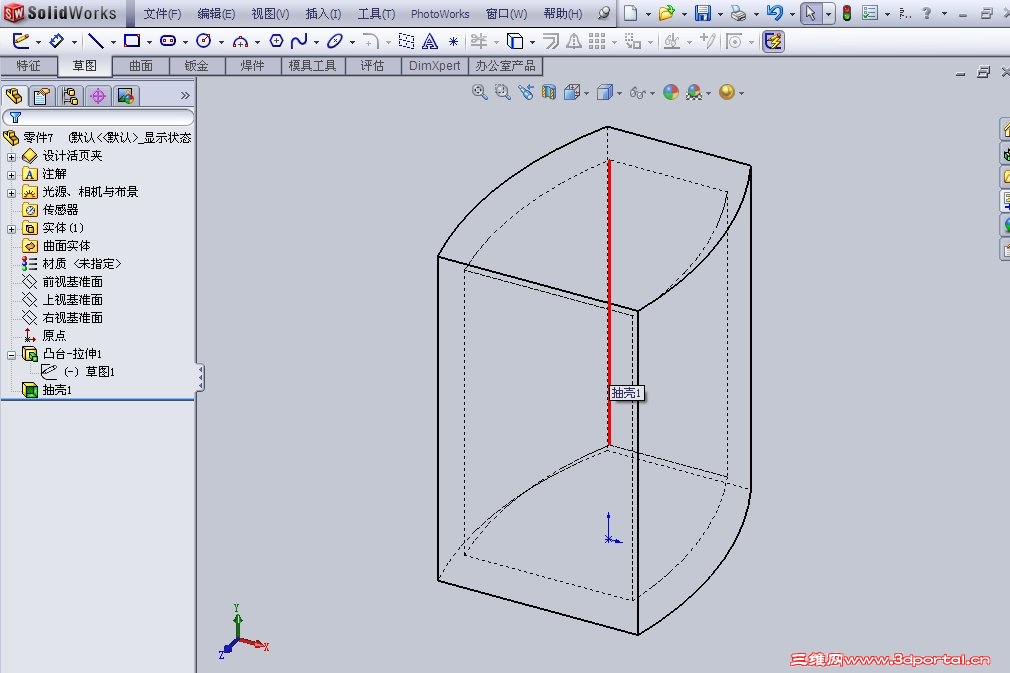This screenshot has height=673, width=1010.
Task: Click the pushpin icon beside the menus
Action: coord(604,13)
